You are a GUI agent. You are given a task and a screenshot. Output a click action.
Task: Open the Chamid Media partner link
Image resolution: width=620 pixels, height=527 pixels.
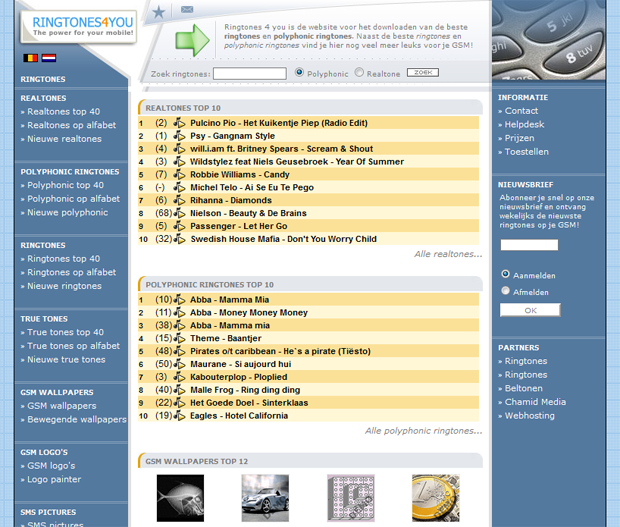[535, 402]
